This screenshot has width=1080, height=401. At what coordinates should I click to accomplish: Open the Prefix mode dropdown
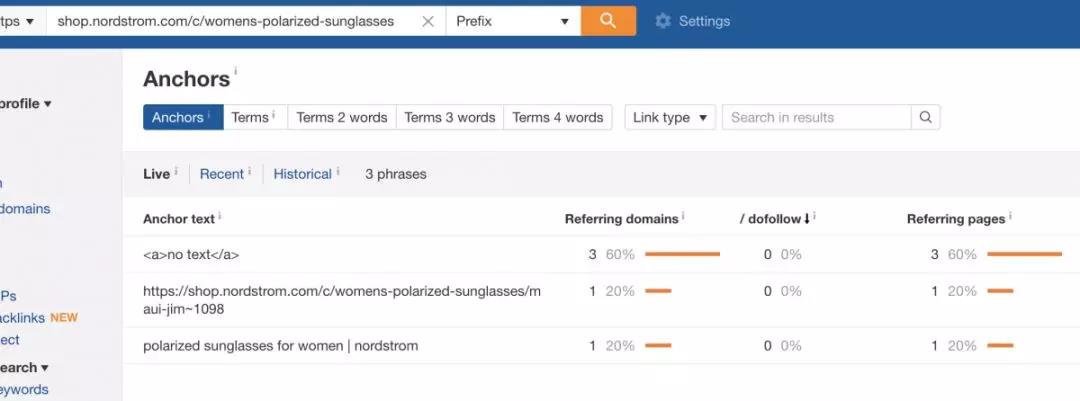(x=512, y=21)
